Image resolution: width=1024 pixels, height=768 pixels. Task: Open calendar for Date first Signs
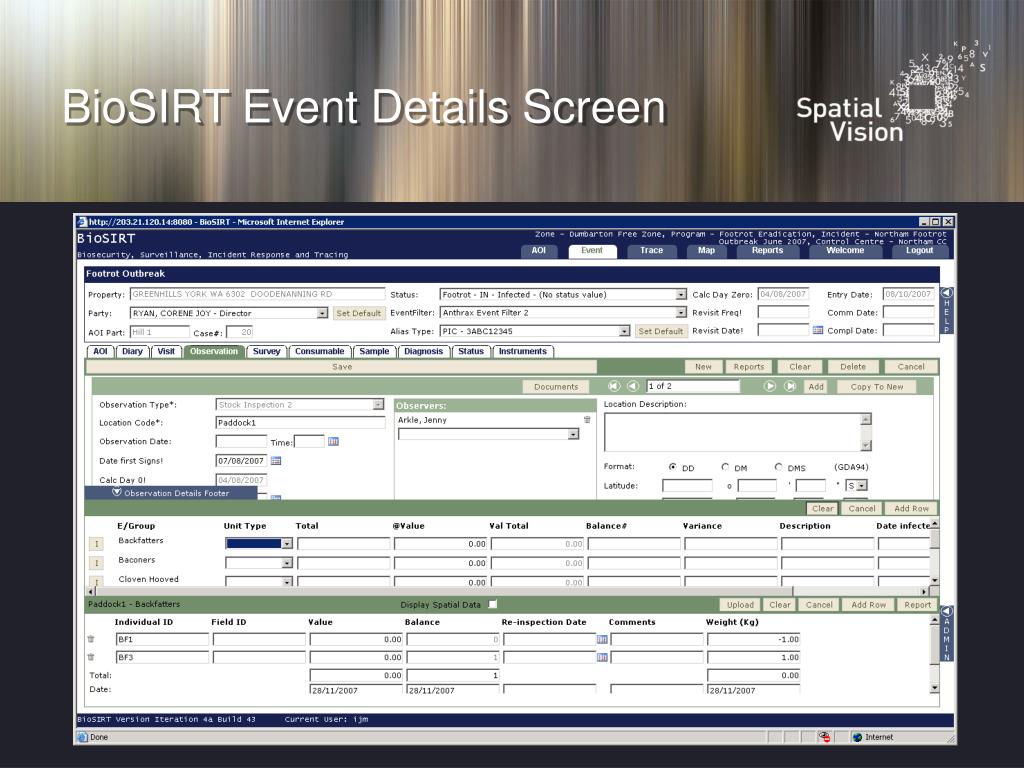[x=276, y=461]
